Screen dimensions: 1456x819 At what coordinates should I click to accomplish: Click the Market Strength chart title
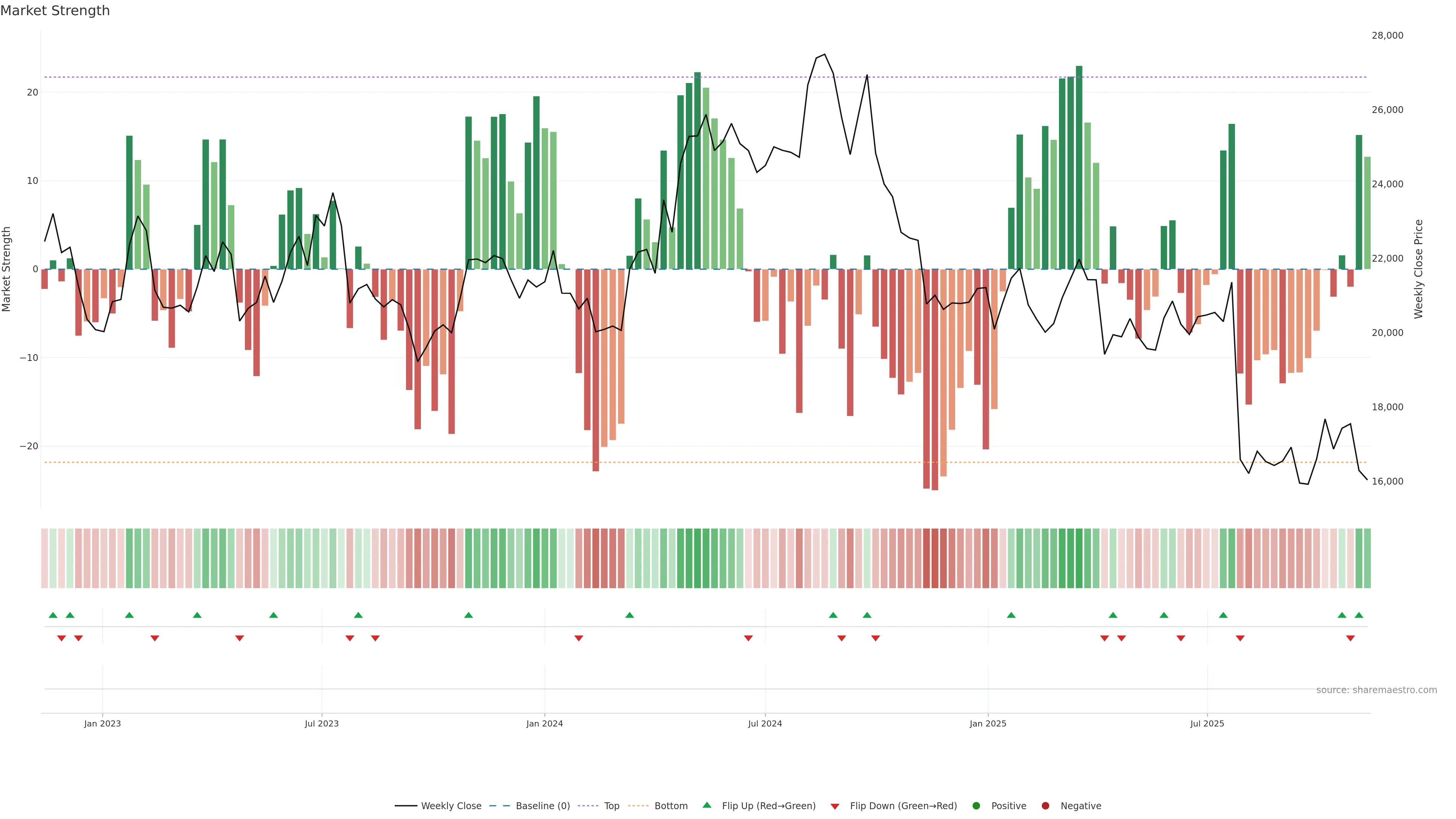pyautogui.click(x=55, y=11)
